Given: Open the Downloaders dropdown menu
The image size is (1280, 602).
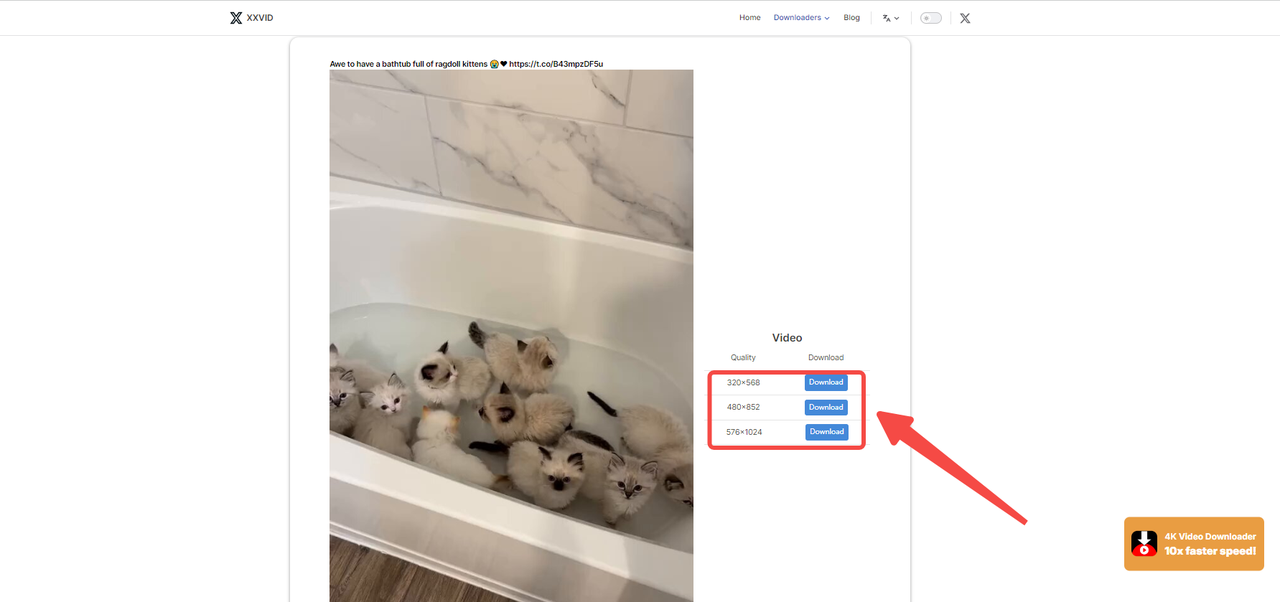Looking at the screenshot, I should click(x=800, y=17).
